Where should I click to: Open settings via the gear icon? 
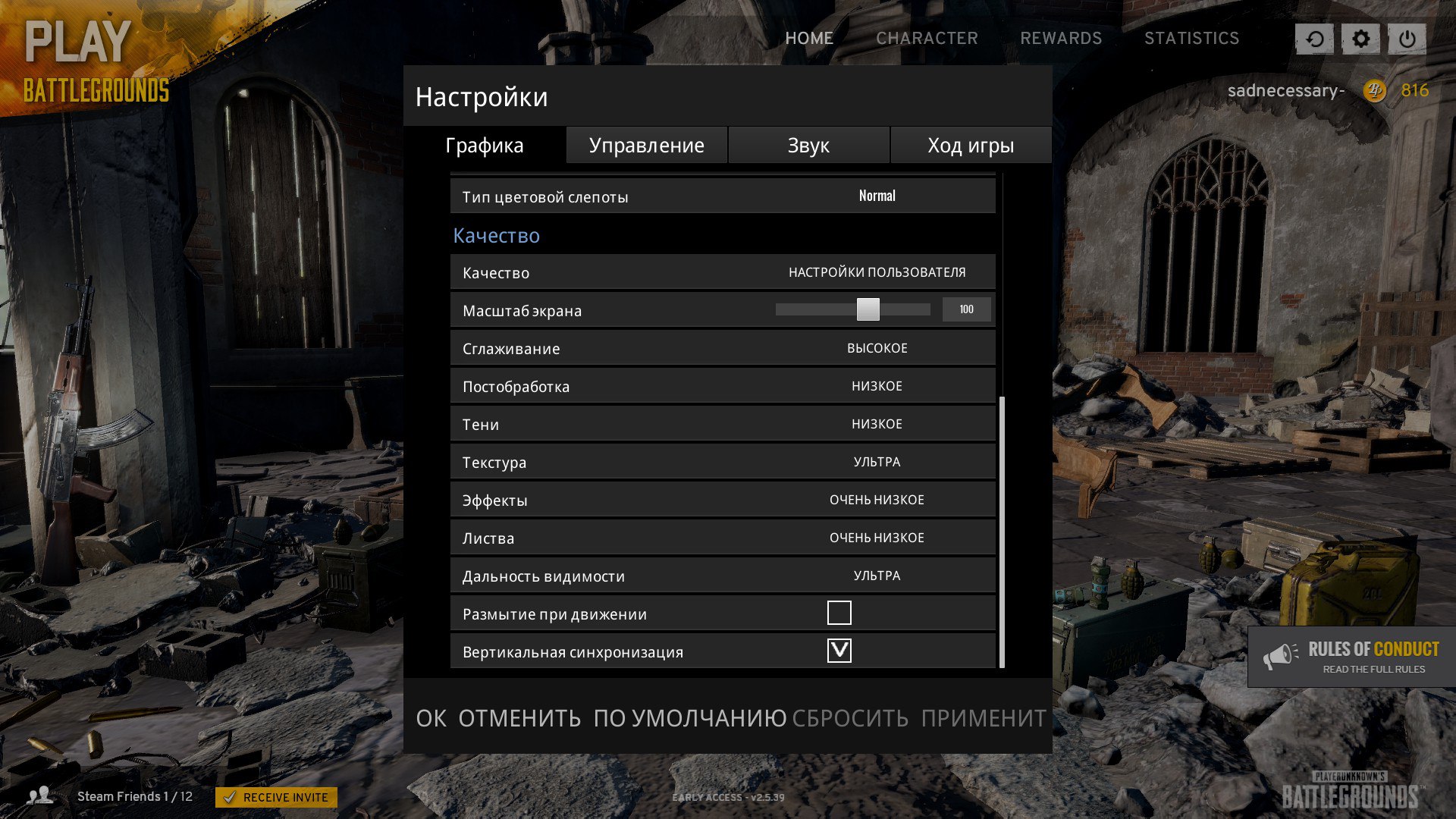coord(1360,39)
